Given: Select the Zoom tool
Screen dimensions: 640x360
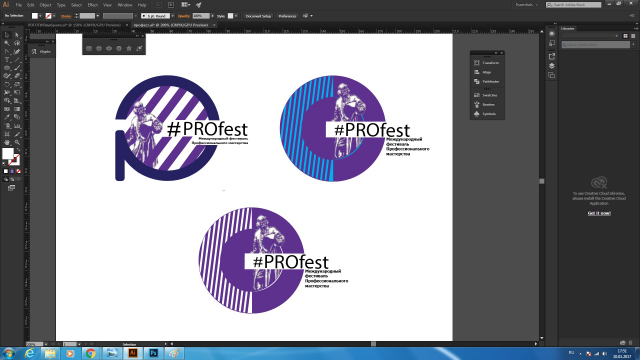Looking at the screenshot, I should tap(17, 142).
